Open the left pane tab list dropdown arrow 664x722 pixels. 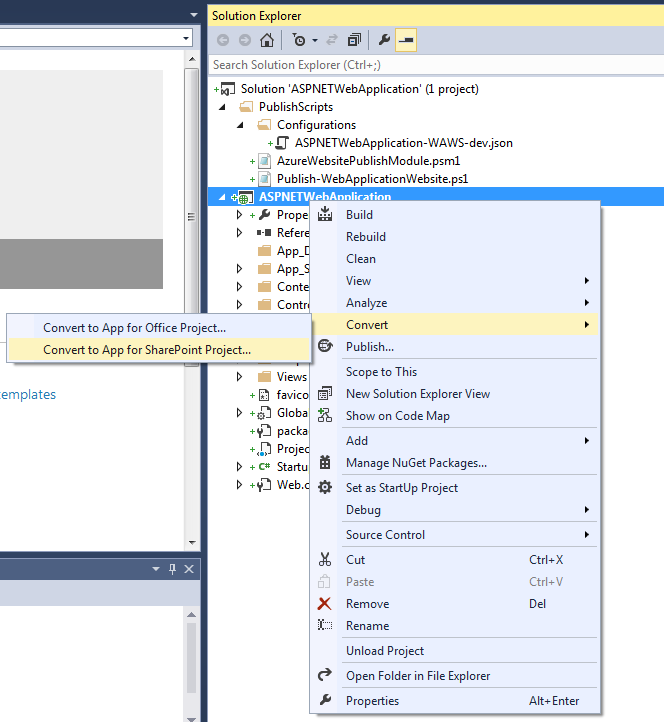coord(194,15)
